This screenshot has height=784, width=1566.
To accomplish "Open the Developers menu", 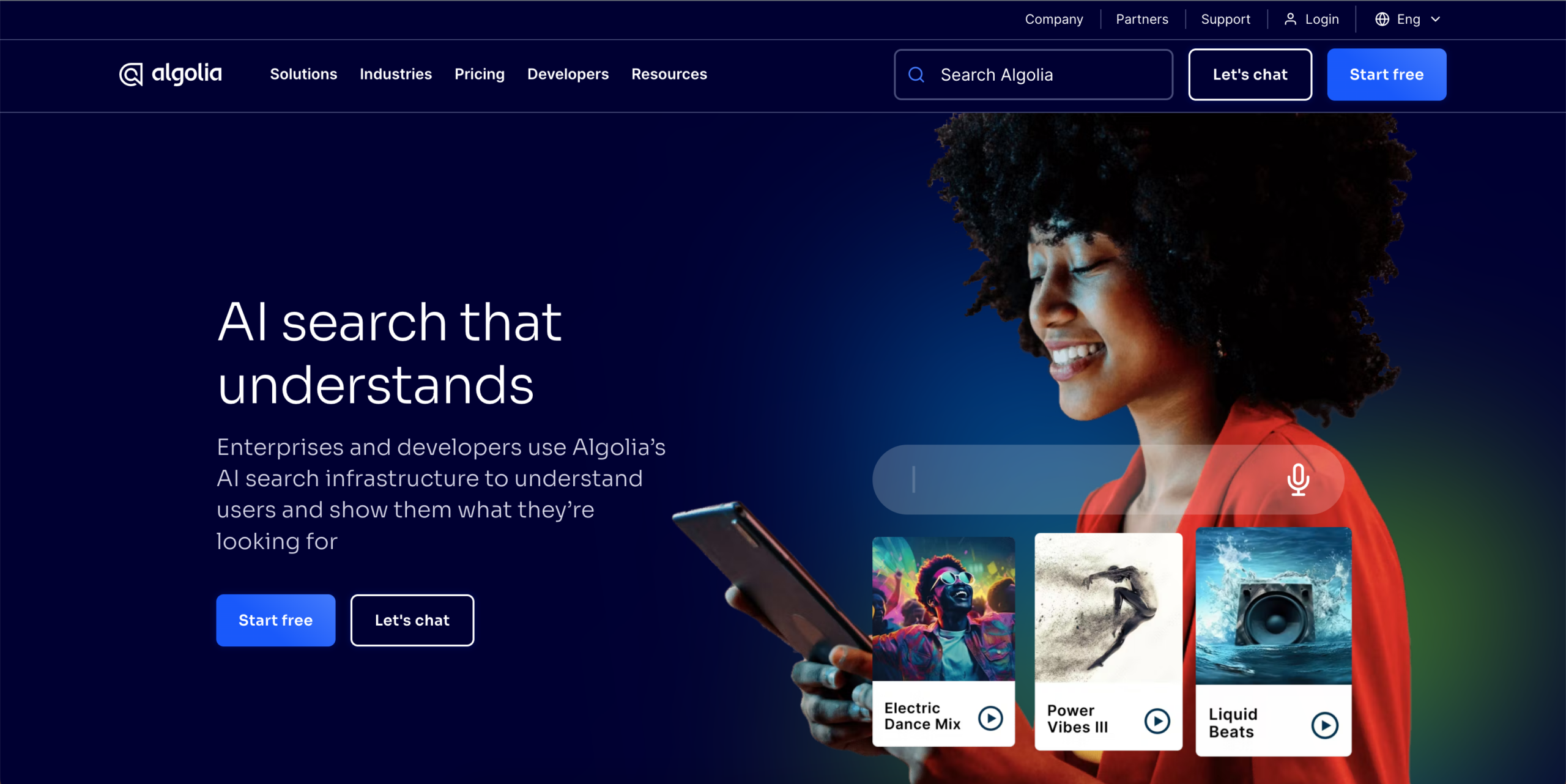I will click(568, 75).
